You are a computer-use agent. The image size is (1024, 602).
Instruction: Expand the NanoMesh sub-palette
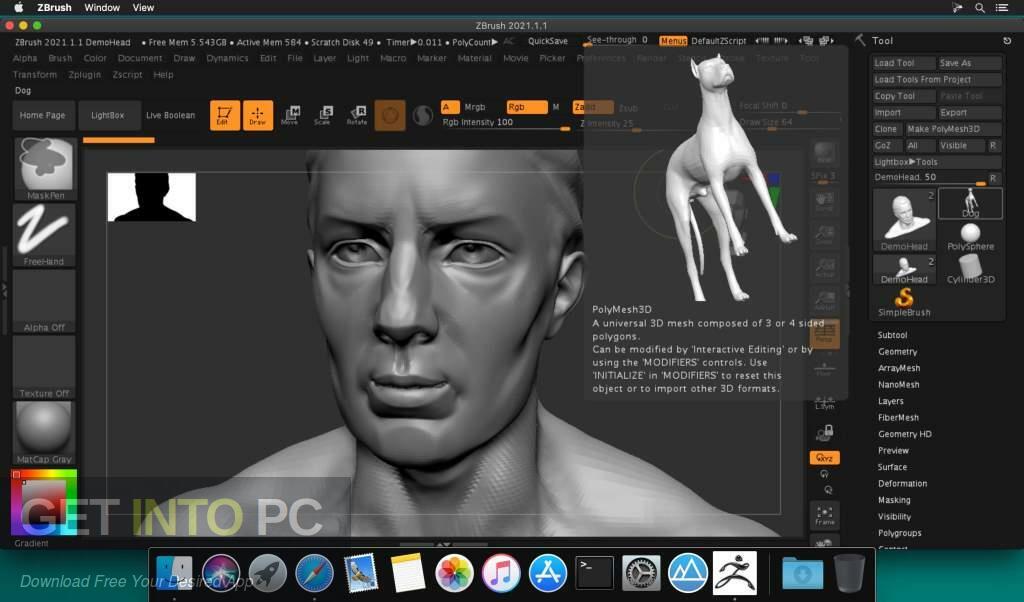pyautogui.click(x=899, y=385)
